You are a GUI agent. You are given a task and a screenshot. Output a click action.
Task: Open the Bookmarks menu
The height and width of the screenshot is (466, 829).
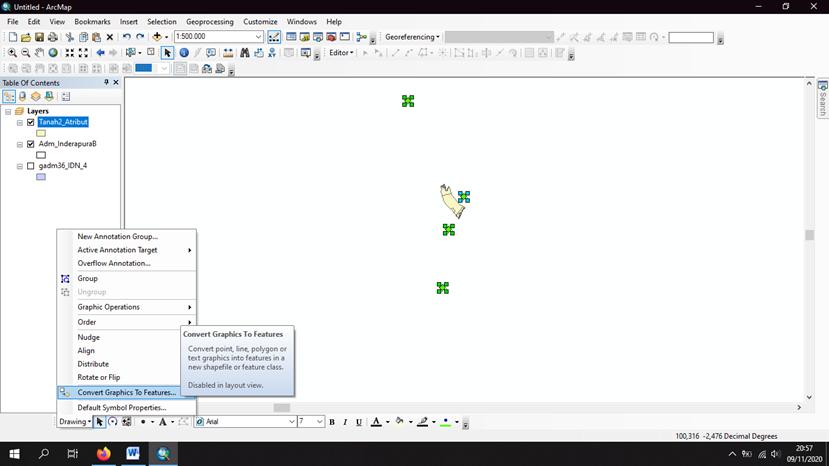(x=93, y=22)
